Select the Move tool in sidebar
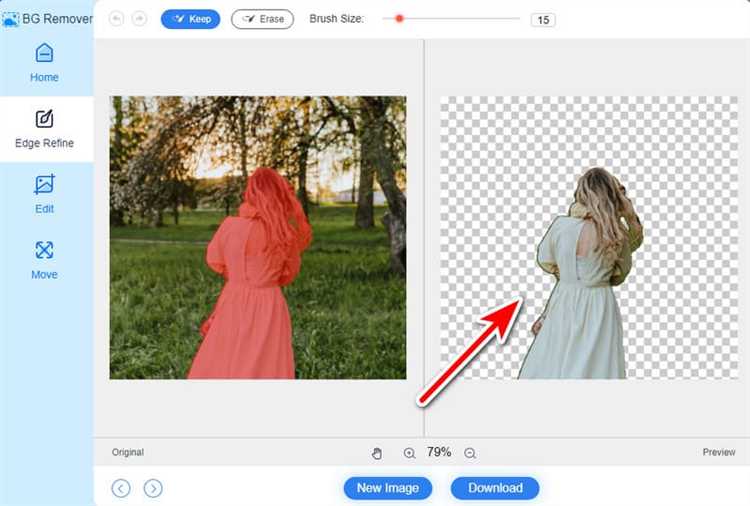750x506 pixels. [x=44, y=260]
